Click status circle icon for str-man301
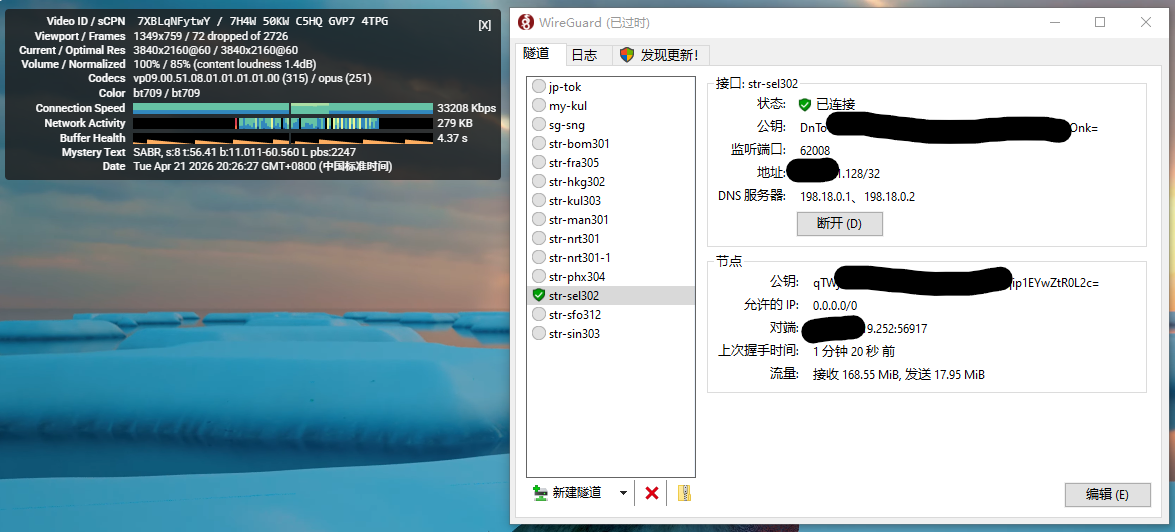1175x532 pixels. pos(538,220)
